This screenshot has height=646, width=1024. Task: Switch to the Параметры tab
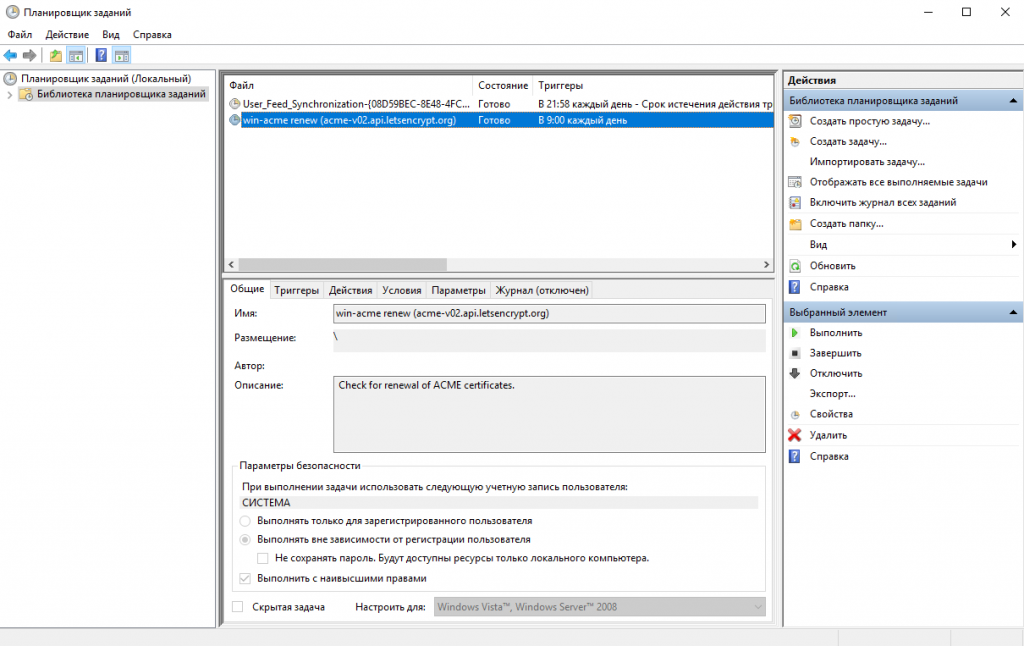click(x=458, y=290)
